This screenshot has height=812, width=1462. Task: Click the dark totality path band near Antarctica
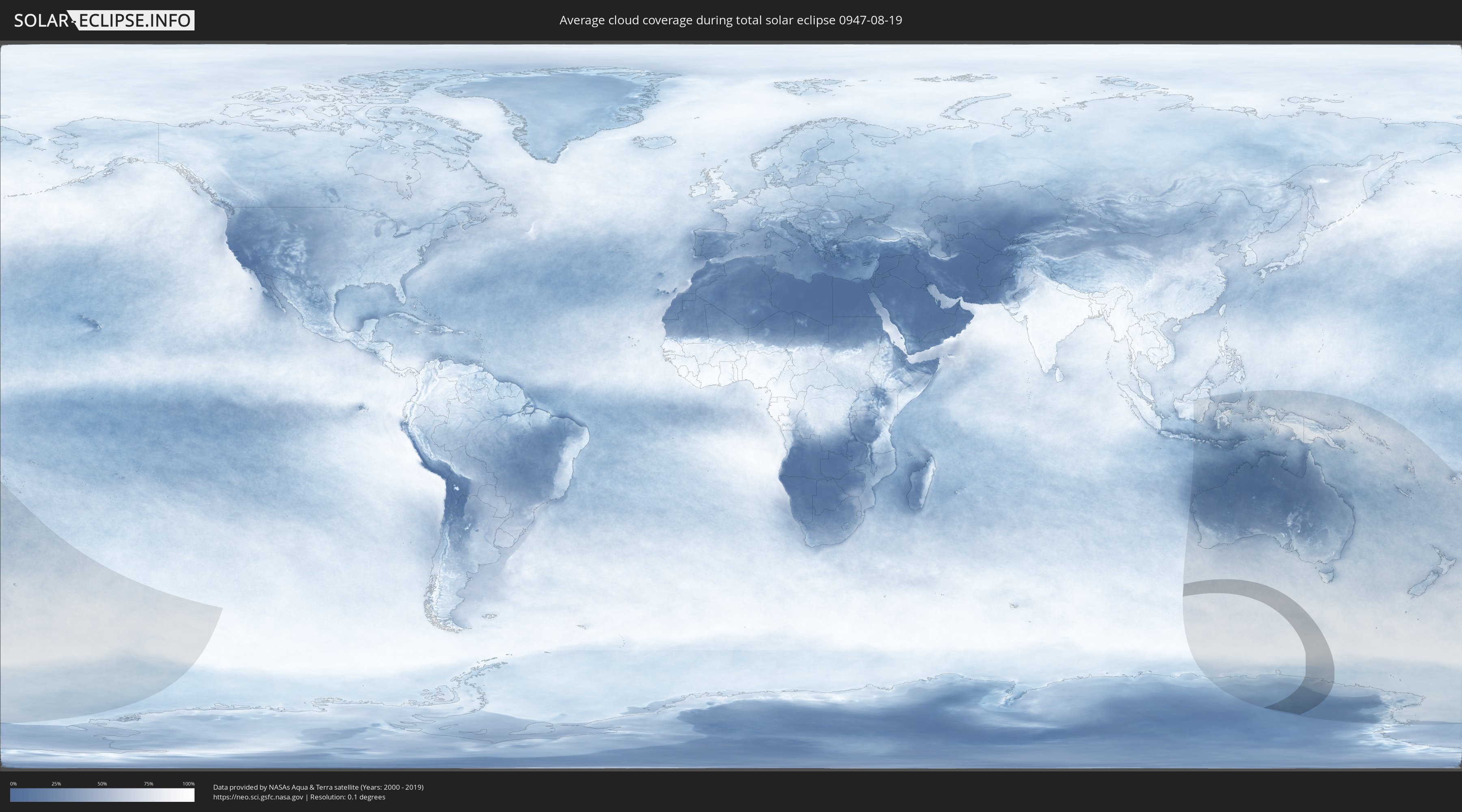[1318, 652]
